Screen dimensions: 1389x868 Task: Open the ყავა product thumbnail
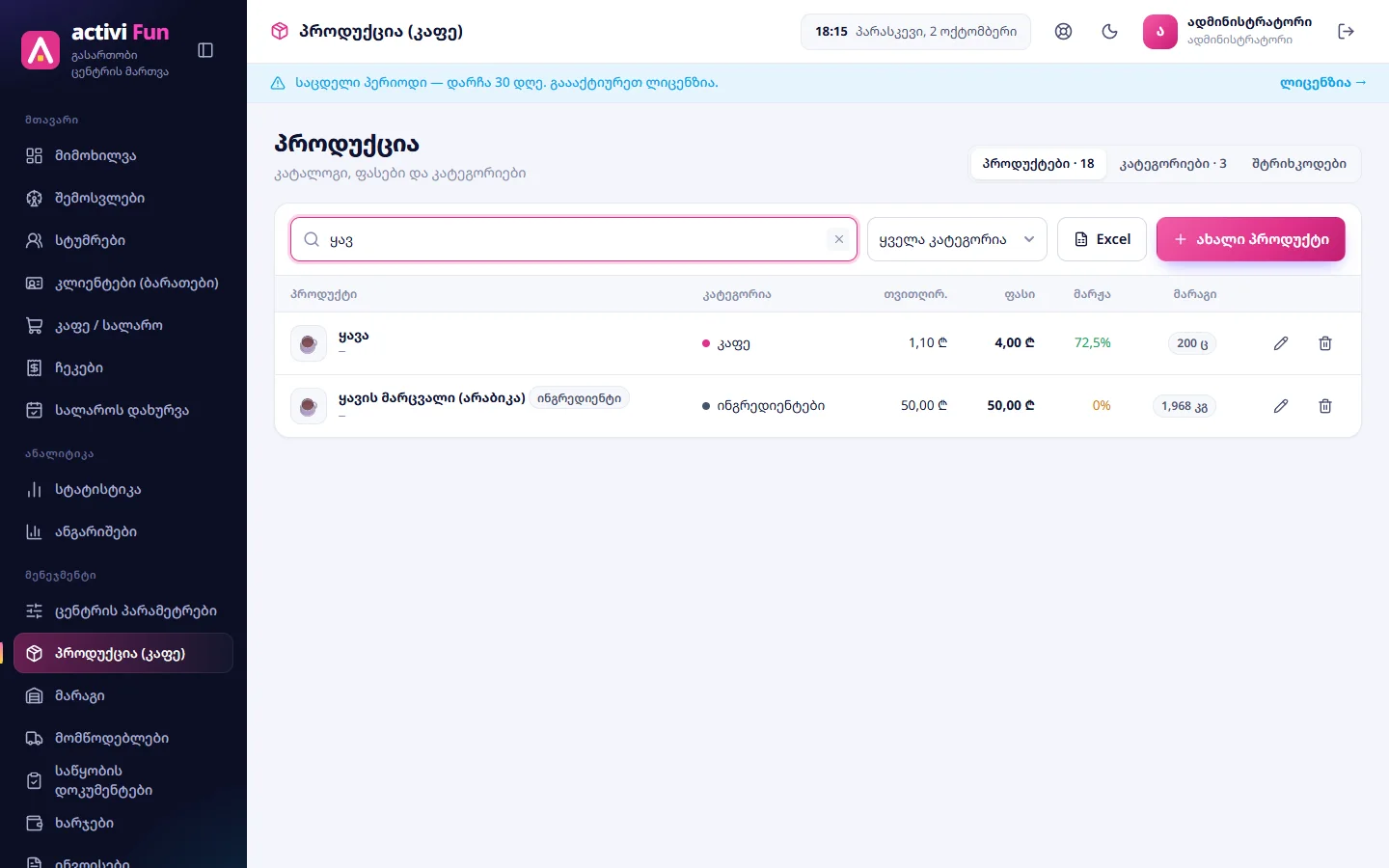click(x=309, y=343)
